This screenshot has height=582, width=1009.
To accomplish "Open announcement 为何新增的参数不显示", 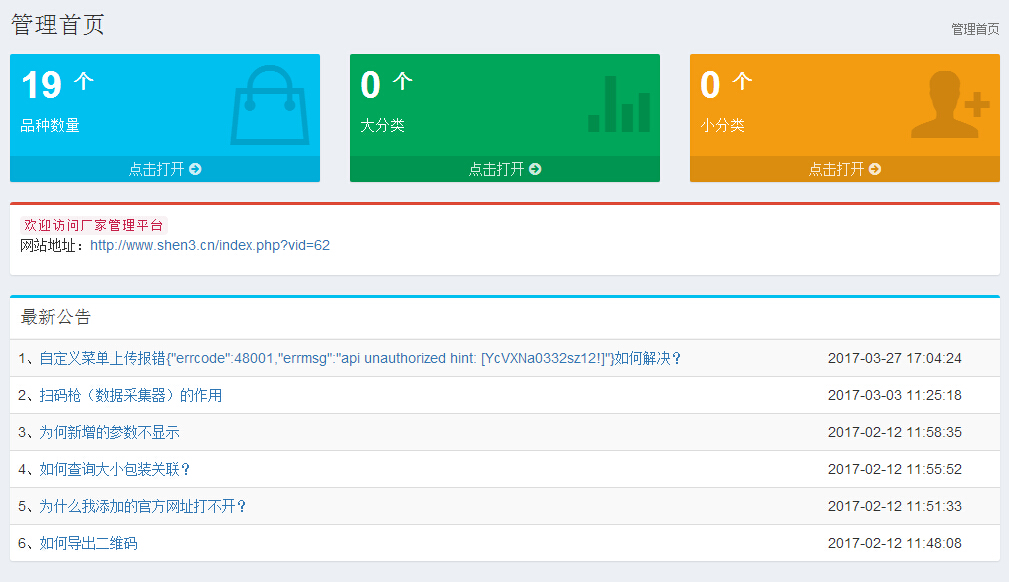I will (109, 432).
